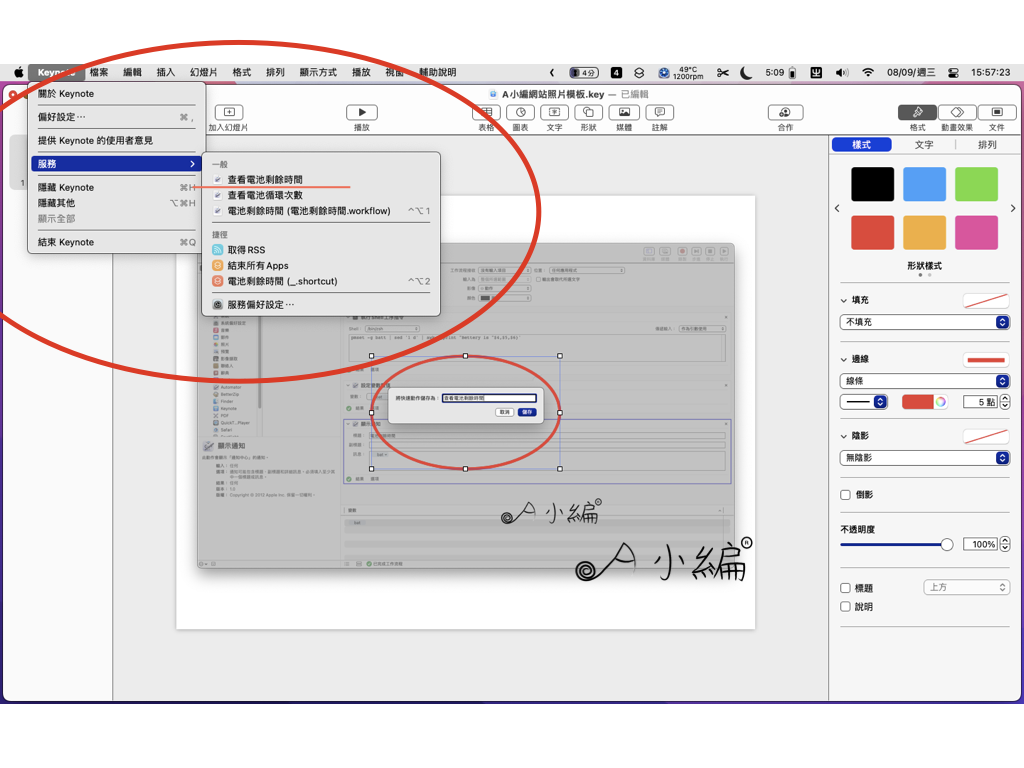Run 電池剩餘時間.workflow service
This screenshot has width=1024, height=768.
(x=321, y=210)
